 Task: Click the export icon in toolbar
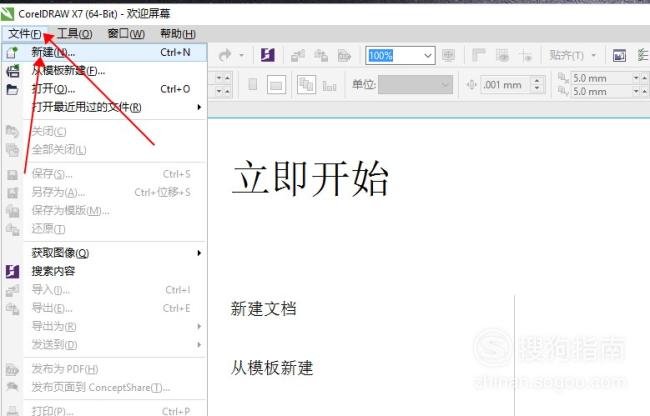pos(321,55)
